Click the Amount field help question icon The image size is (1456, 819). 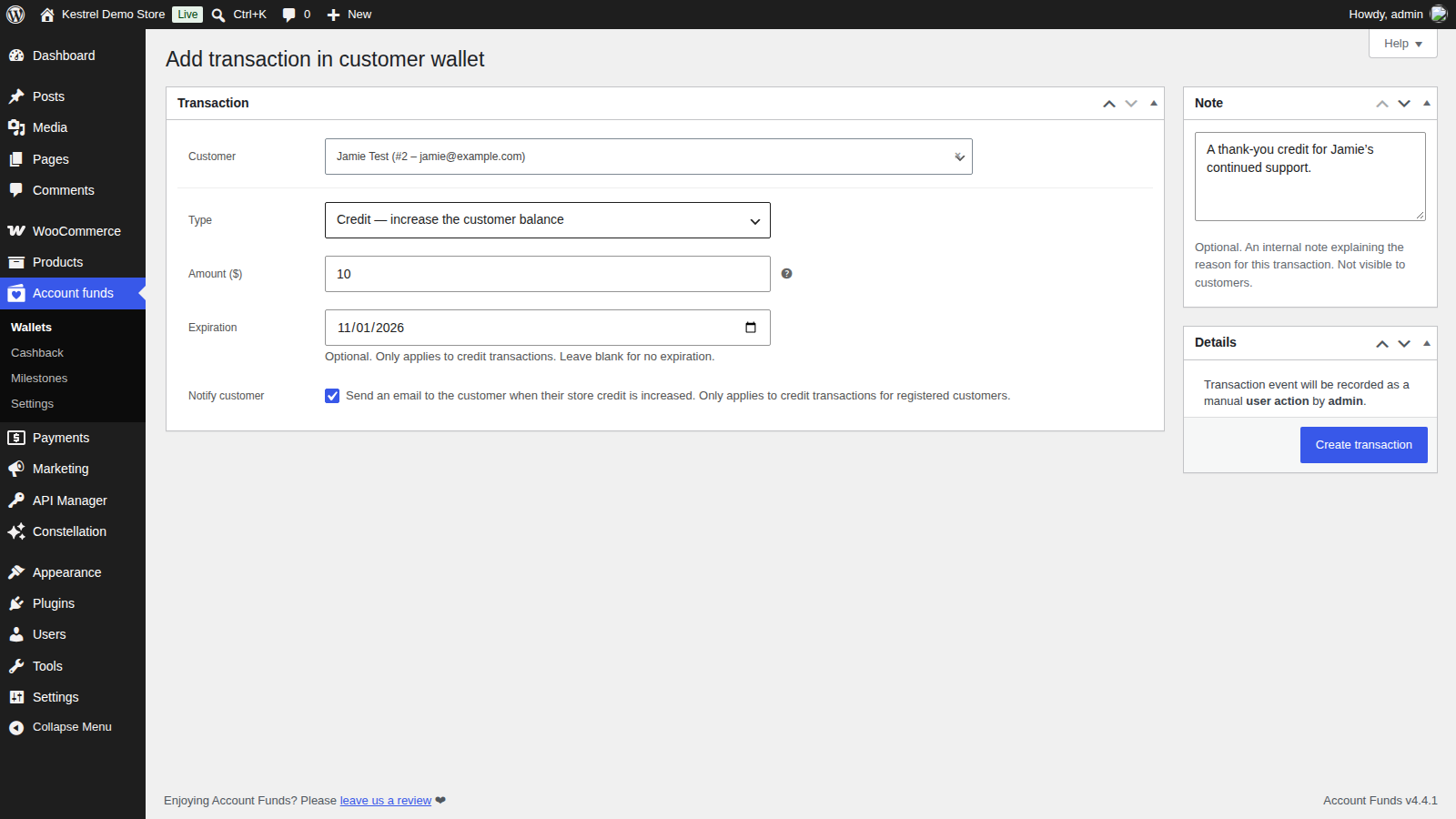(x=786, y=274)
